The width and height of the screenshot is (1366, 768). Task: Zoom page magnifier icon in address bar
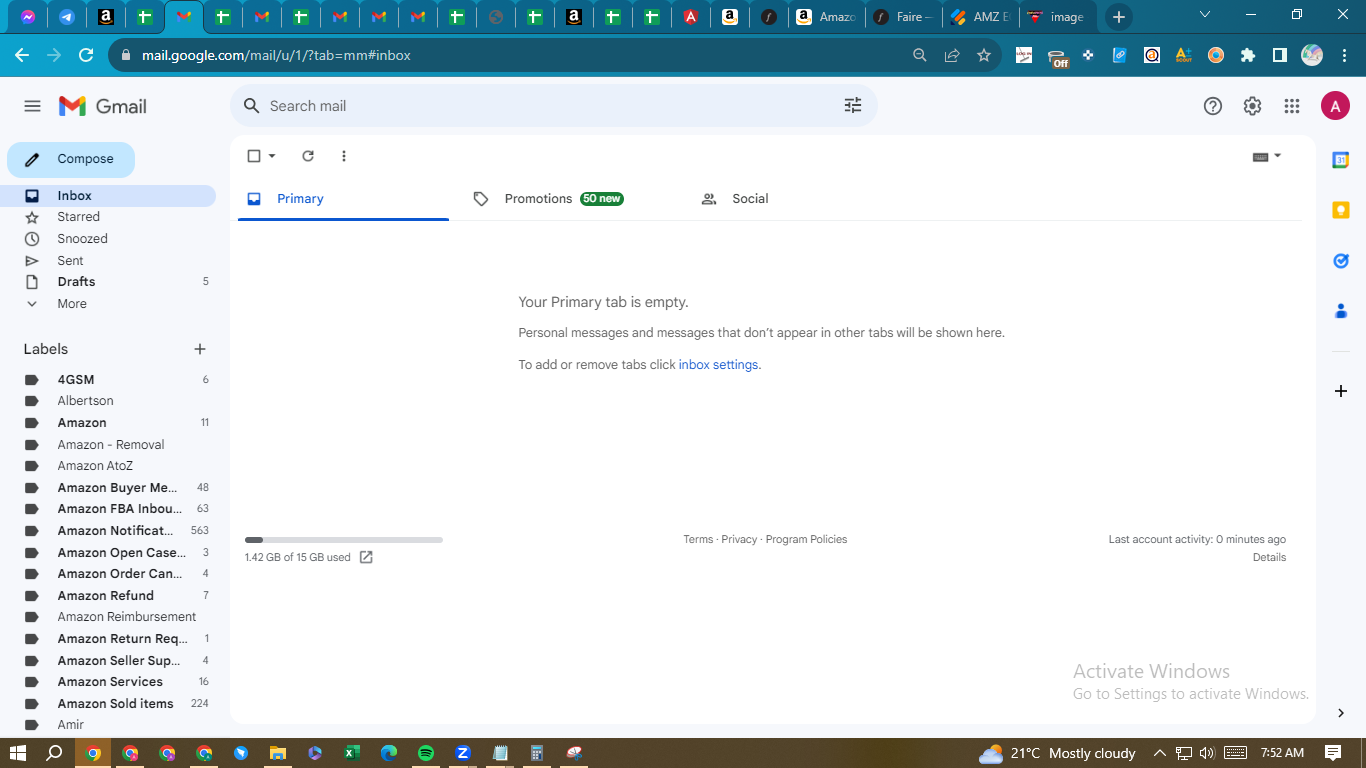tap(920, 55)
